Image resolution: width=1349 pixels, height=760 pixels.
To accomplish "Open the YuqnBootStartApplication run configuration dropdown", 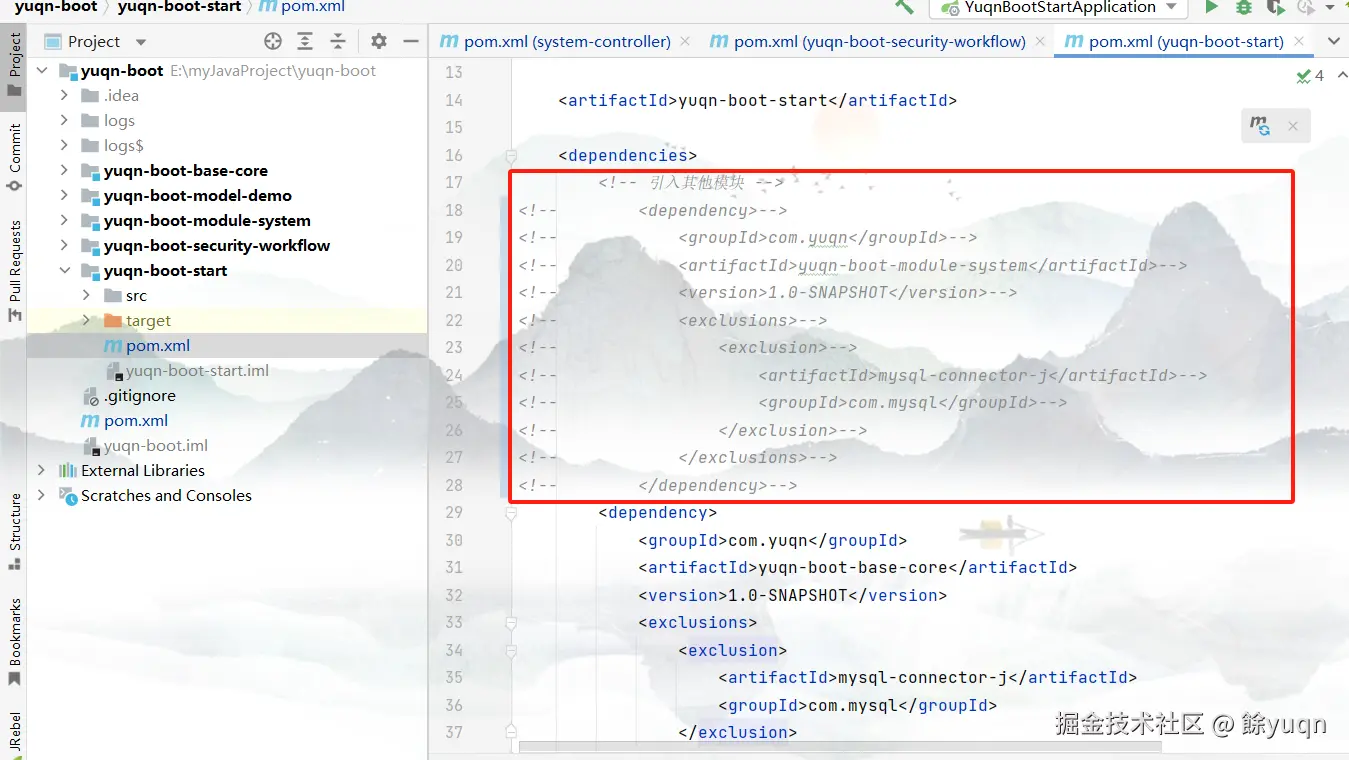I will pos(1059,7).
